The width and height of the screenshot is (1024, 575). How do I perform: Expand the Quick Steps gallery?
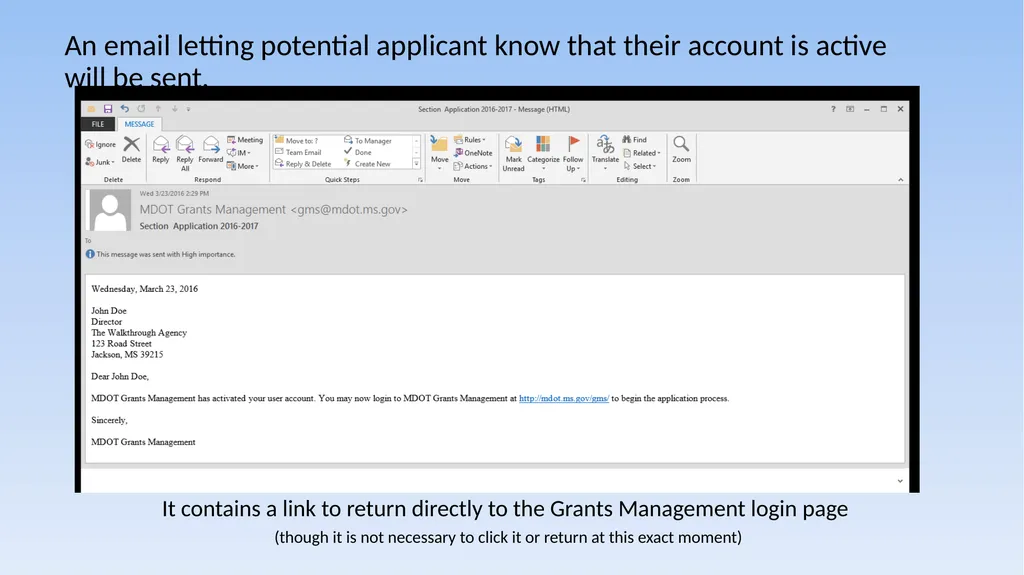417,164
